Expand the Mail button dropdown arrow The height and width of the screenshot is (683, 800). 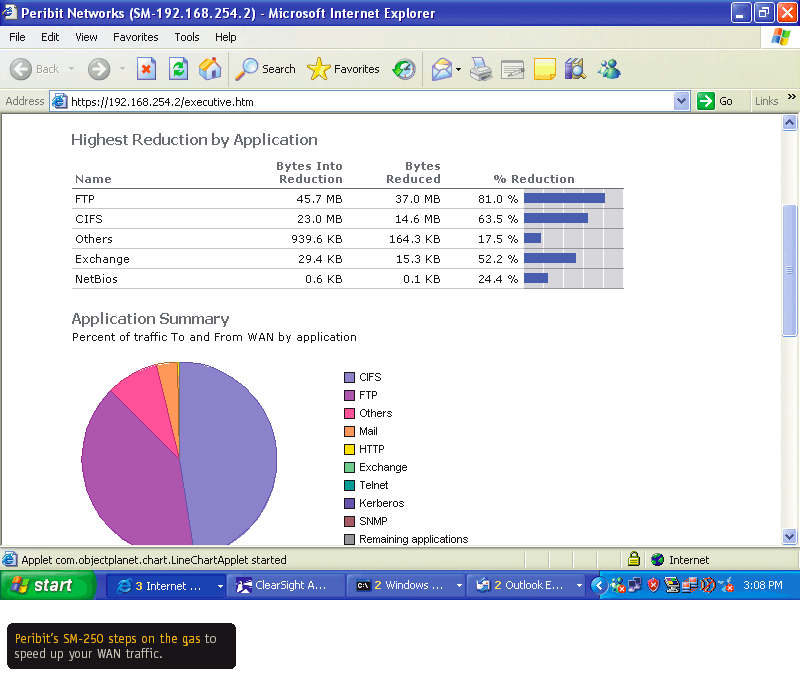pos(458,69)
